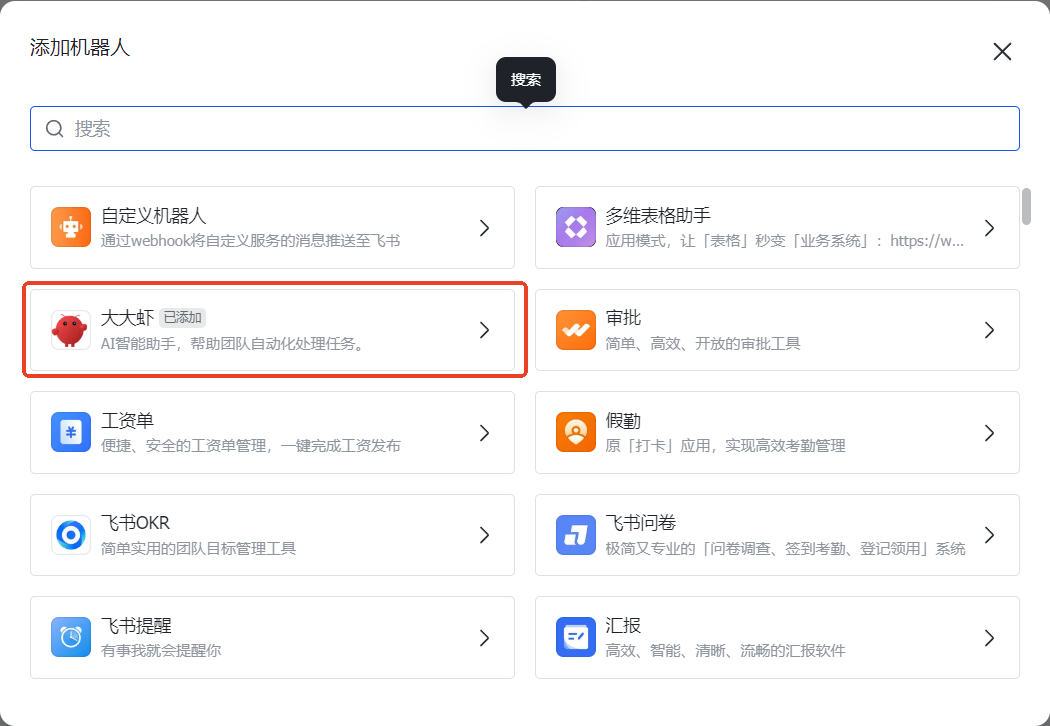Click description 高效、智能、清晰、流畅的汇报软件

725,650
